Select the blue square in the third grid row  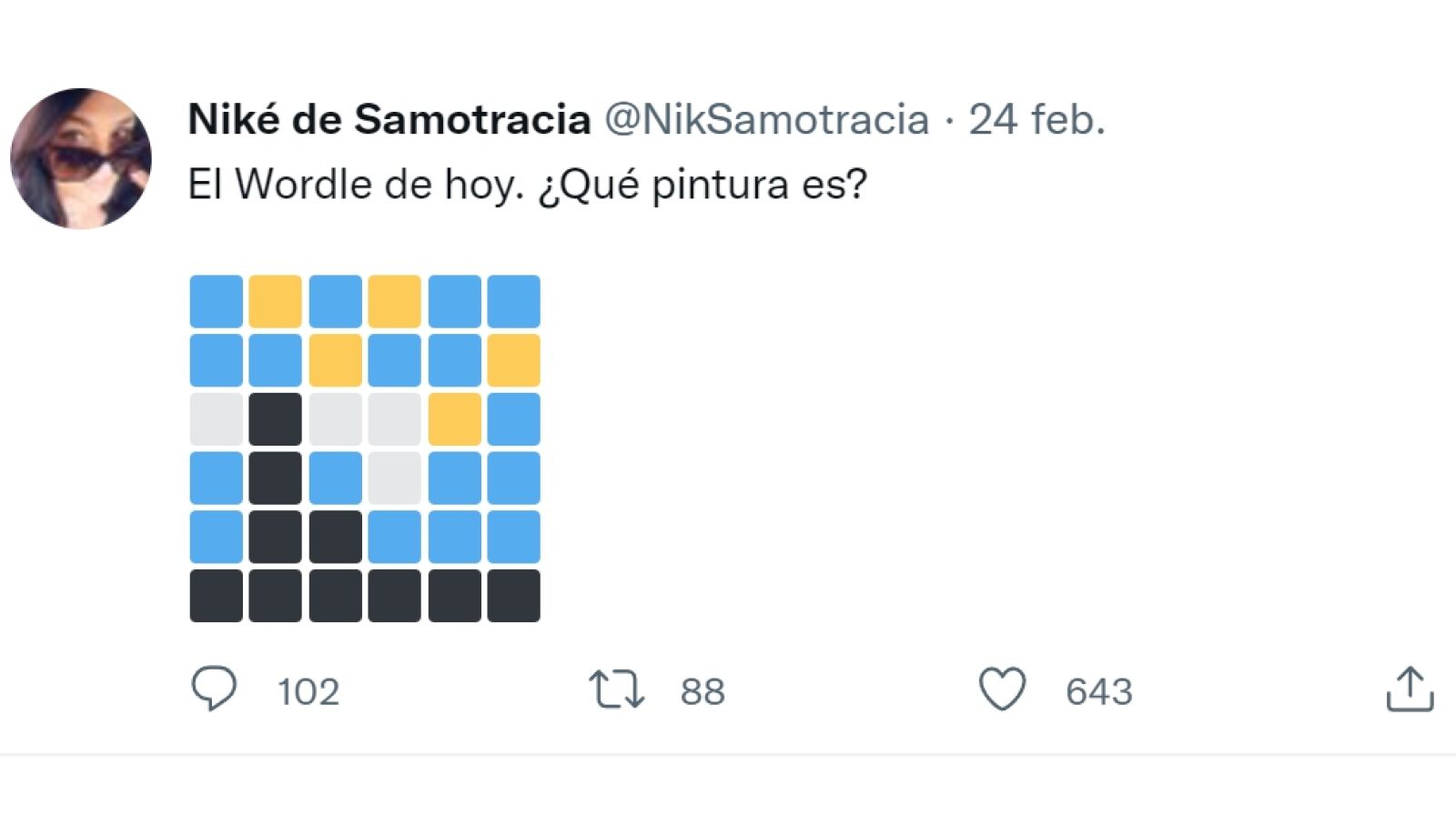[x=513, y=419]
